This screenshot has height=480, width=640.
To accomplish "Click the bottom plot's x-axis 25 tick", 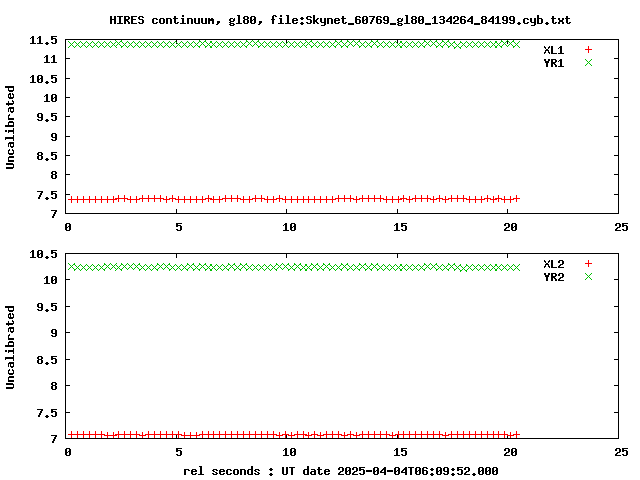I will click(621, 452).
